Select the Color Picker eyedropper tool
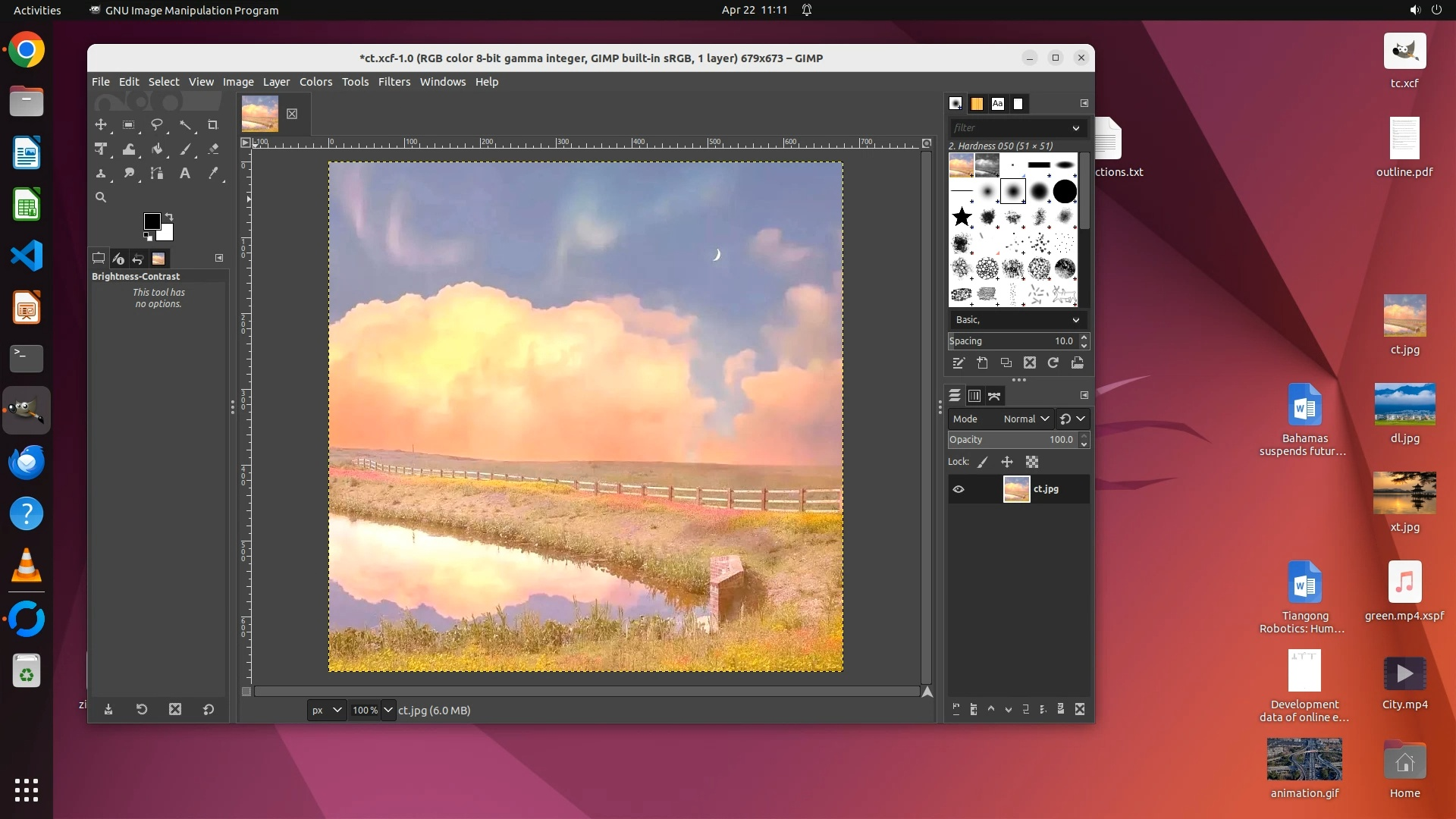The height and width of the screenshot is (819, 1456). pos(213,174)
